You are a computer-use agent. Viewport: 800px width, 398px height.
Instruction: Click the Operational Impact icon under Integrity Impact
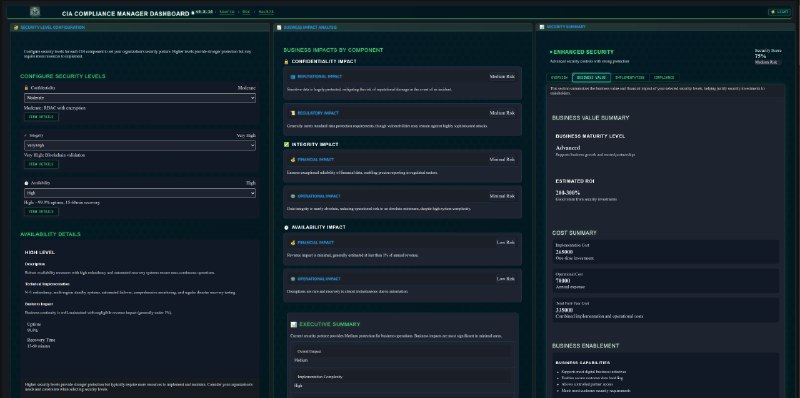click(x=293, y=196)
